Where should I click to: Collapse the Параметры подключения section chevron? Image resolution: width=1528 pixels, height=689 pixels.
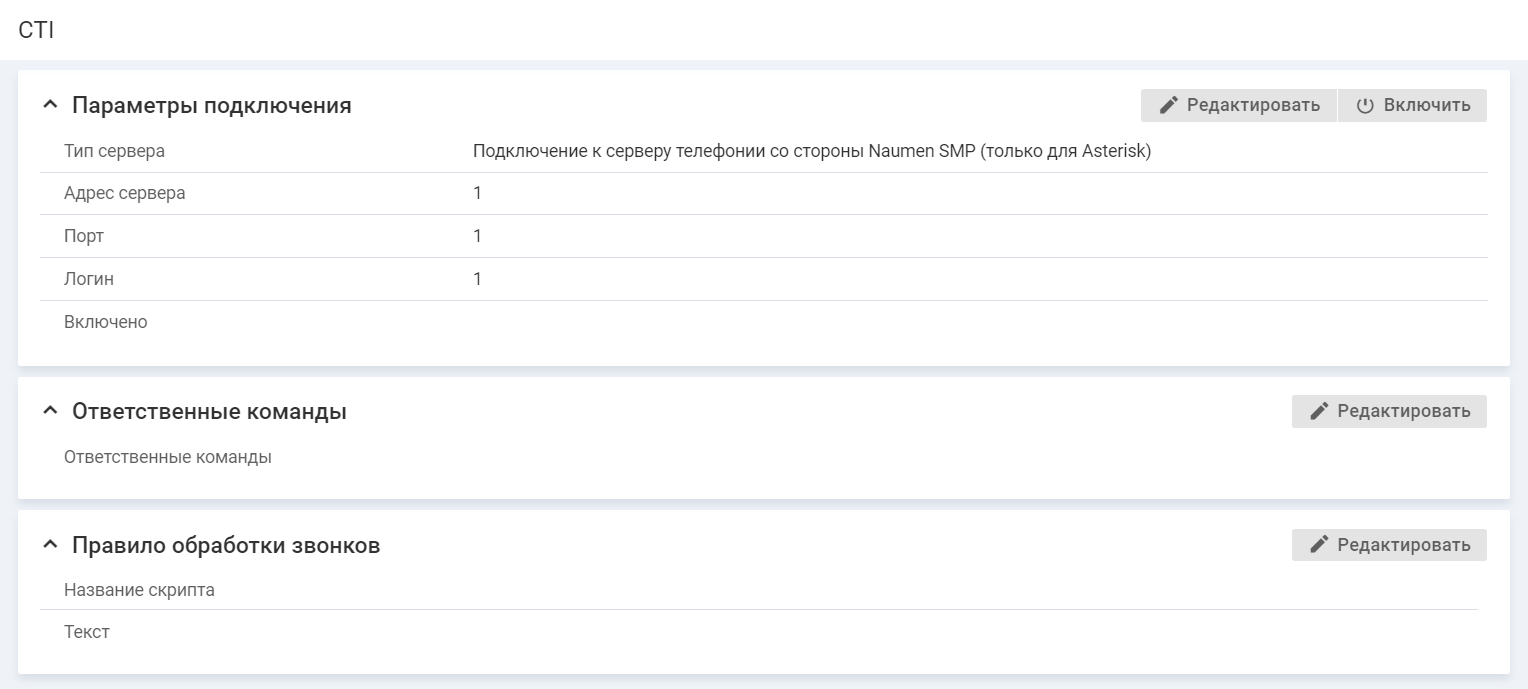tap(50, 105)
